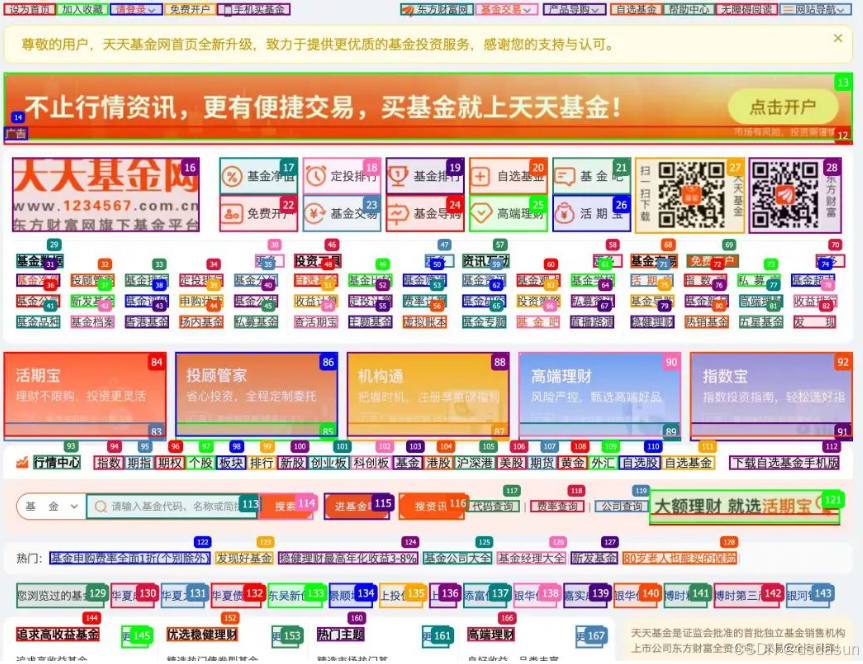Click the clock icon beside 定投排行

tap(316, 177)
